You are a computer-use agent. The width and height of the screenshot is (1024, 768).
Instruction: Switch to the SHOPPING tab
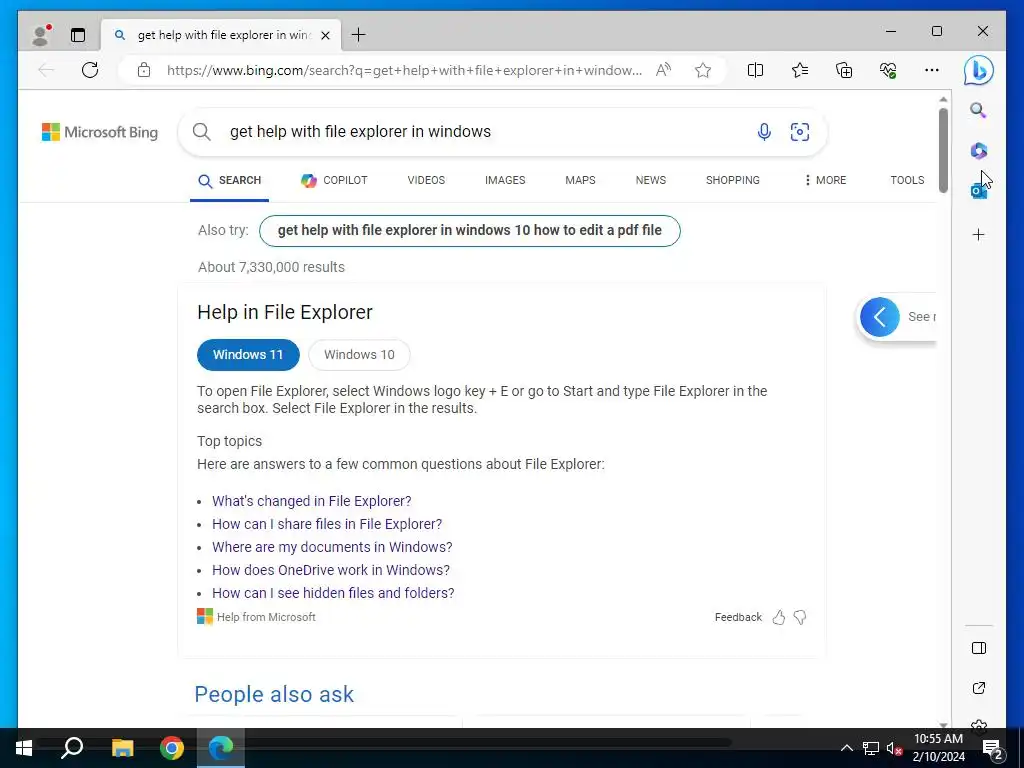(732, 180)
